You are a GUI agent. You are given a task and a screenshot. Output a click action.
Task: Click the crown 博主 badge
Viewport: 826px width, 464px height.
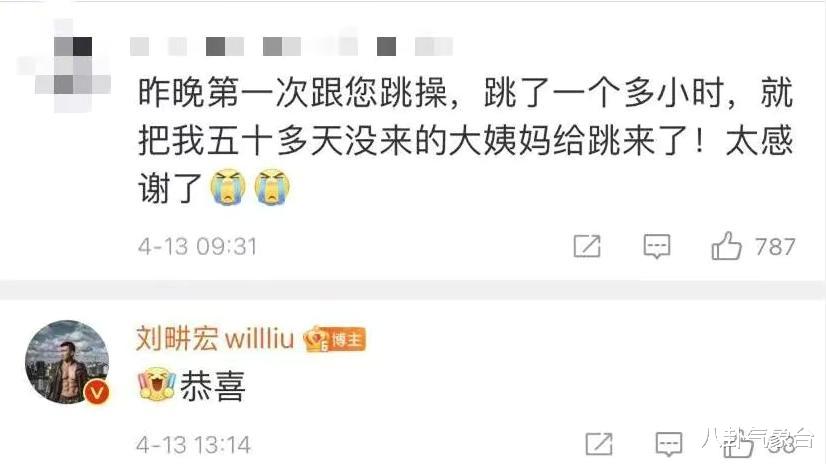(x=335, y=339)
